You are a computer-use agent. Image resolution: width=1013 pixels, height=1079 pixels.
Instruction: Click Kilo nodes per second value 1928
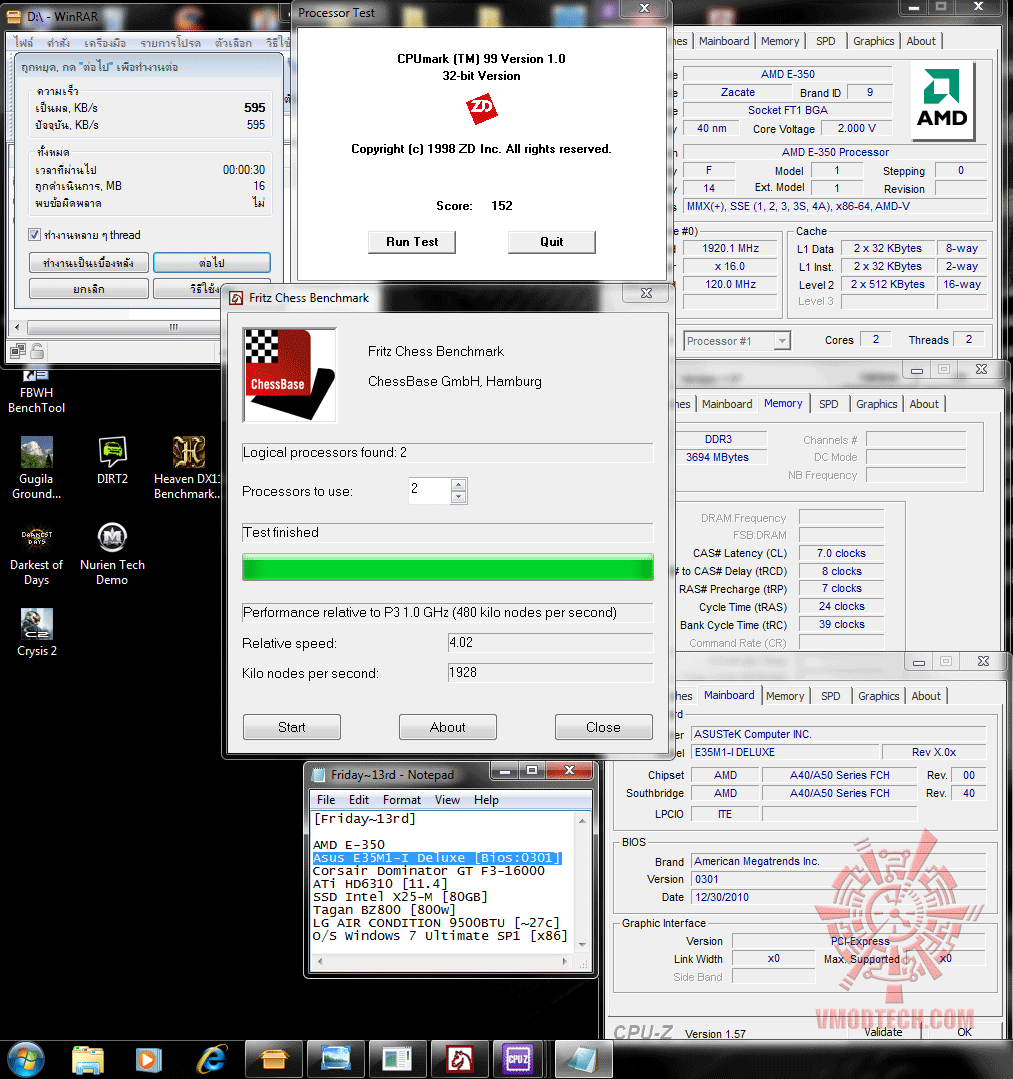(550, 673)
